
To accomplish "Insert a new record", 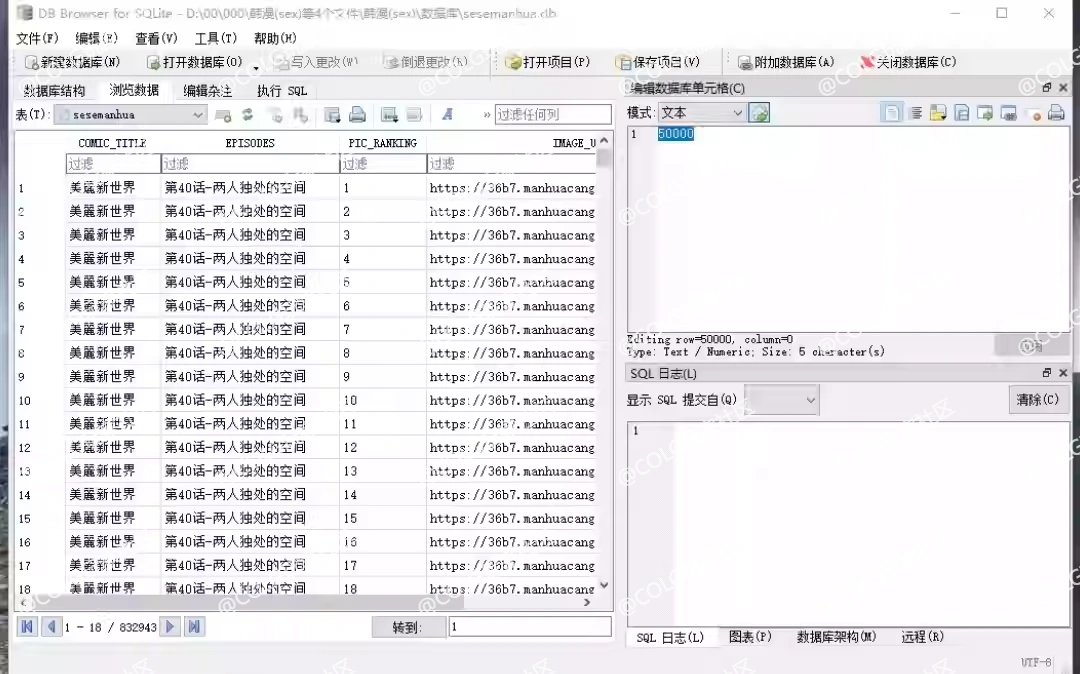I will point(275,114).
